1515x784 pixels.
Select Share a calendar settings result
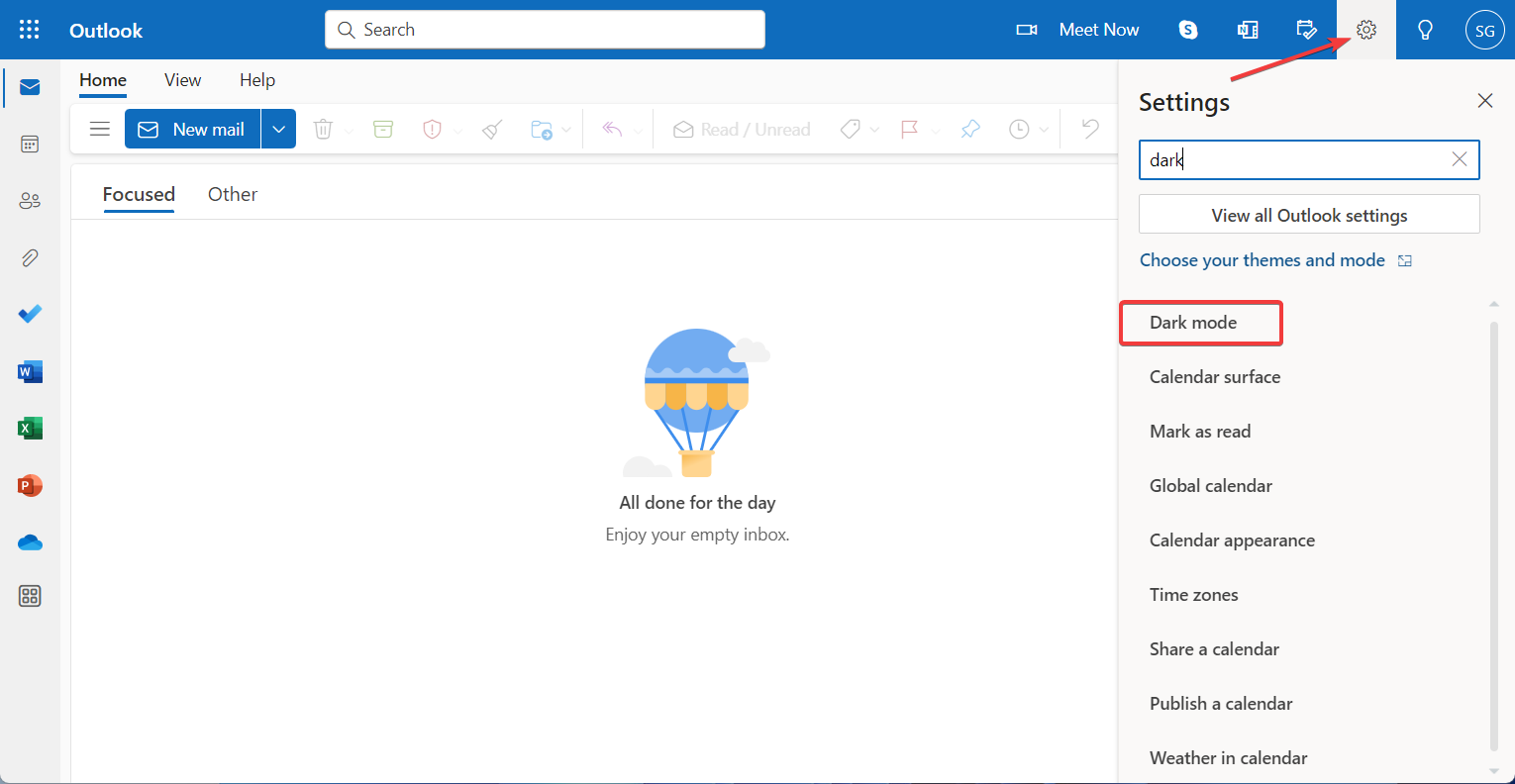click(x=1214, y=649)
